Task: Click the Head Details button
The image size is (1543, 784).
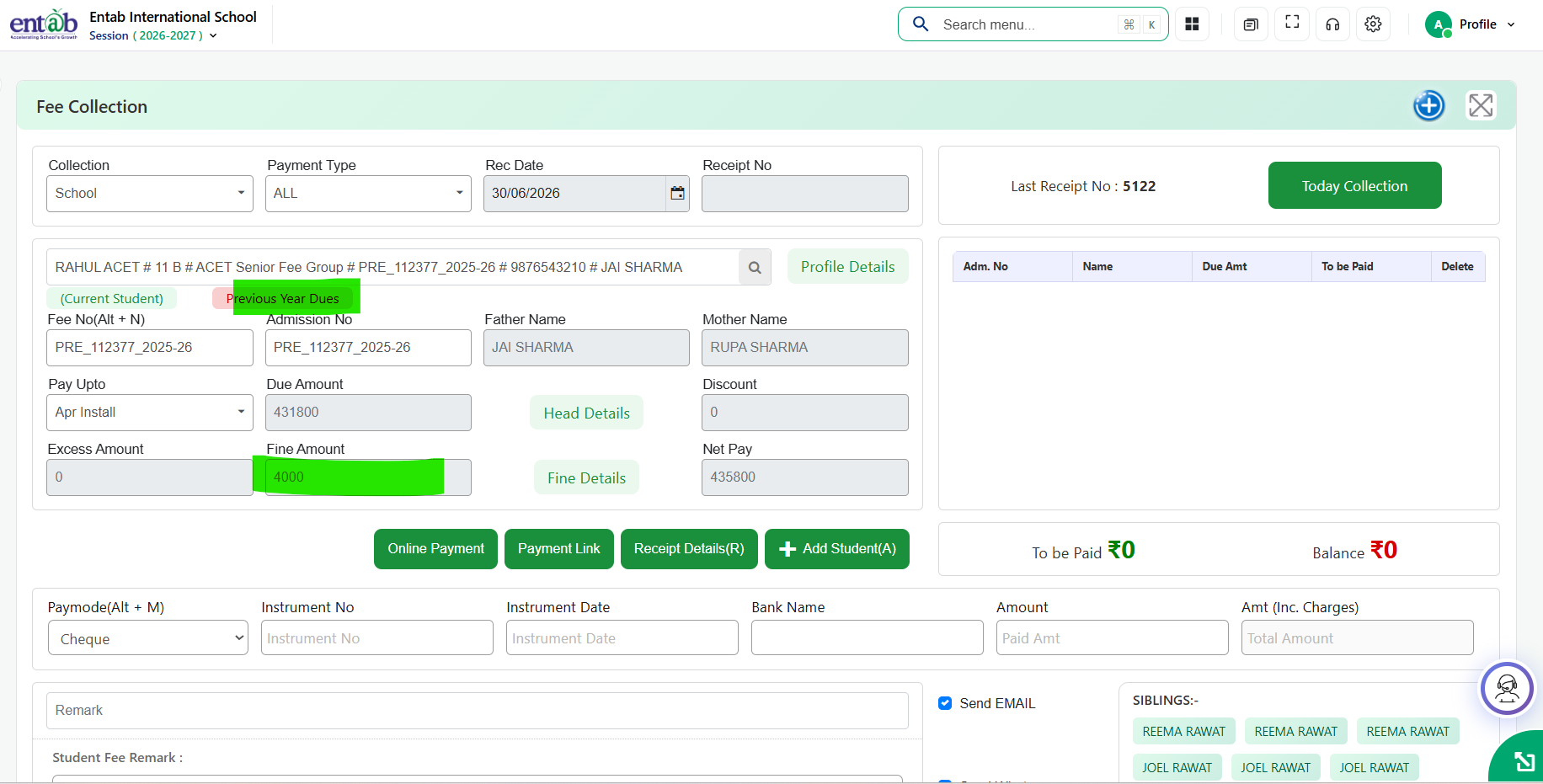Action: tap(586, 413)
